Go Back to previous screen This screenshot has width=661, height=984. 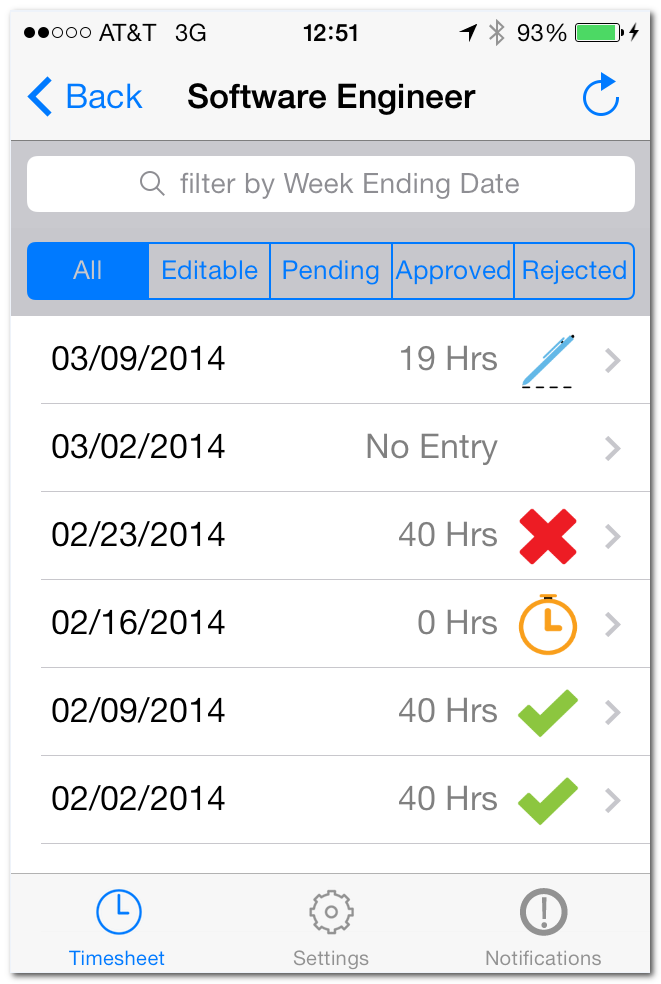(x=85, y=97)
